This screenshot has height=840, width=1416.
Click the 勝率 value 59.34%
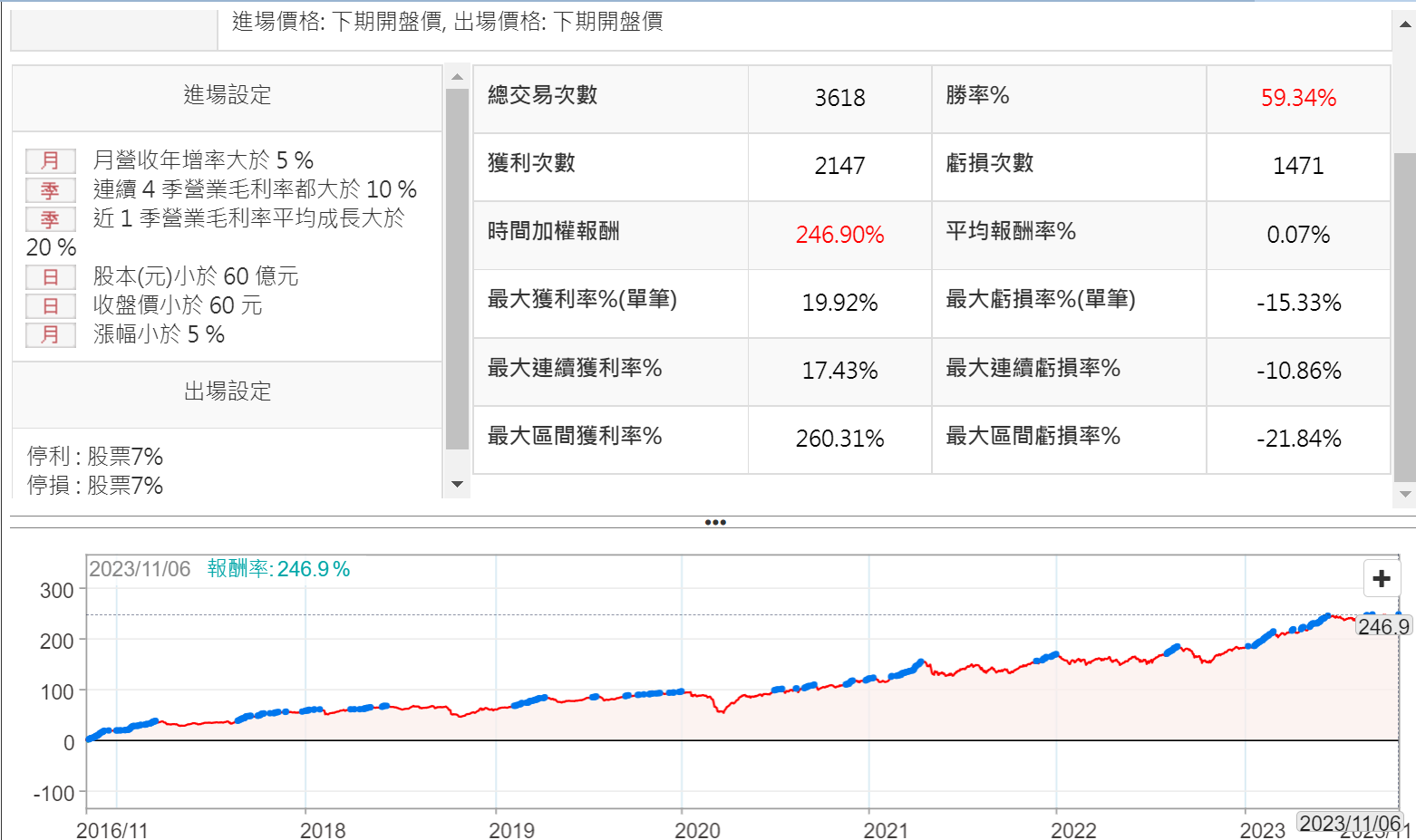tap(1297, 98)
